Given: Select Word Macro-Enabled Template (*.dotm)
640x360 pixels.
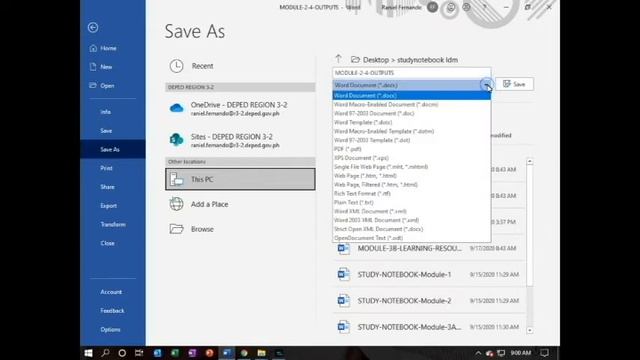Looking at the screenshot, I should tap(411, 131).
